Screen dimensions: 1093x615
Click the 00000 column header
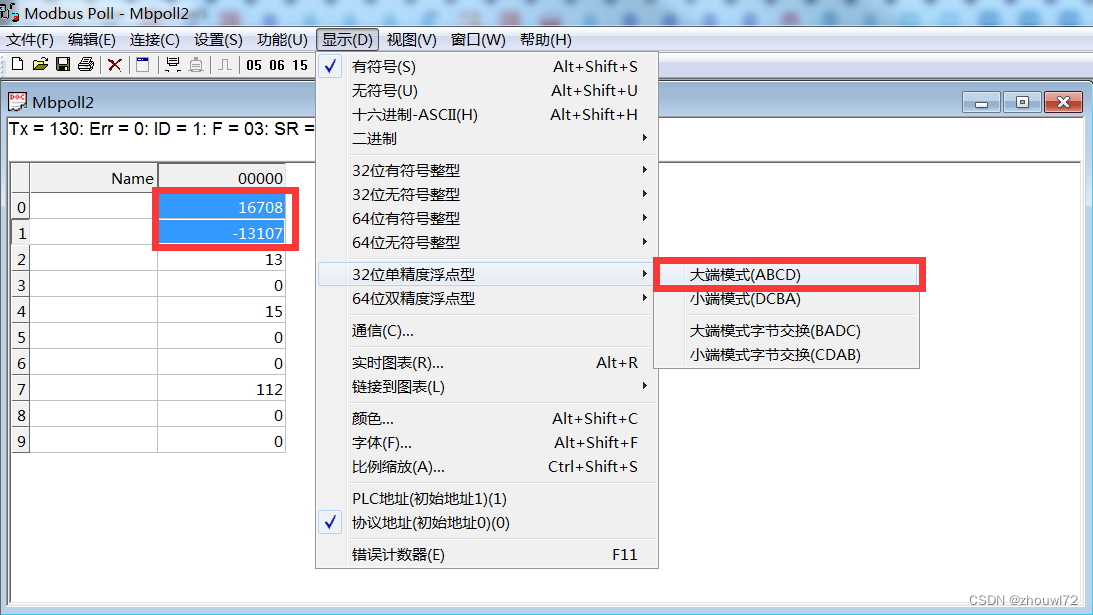click(222, 178)
